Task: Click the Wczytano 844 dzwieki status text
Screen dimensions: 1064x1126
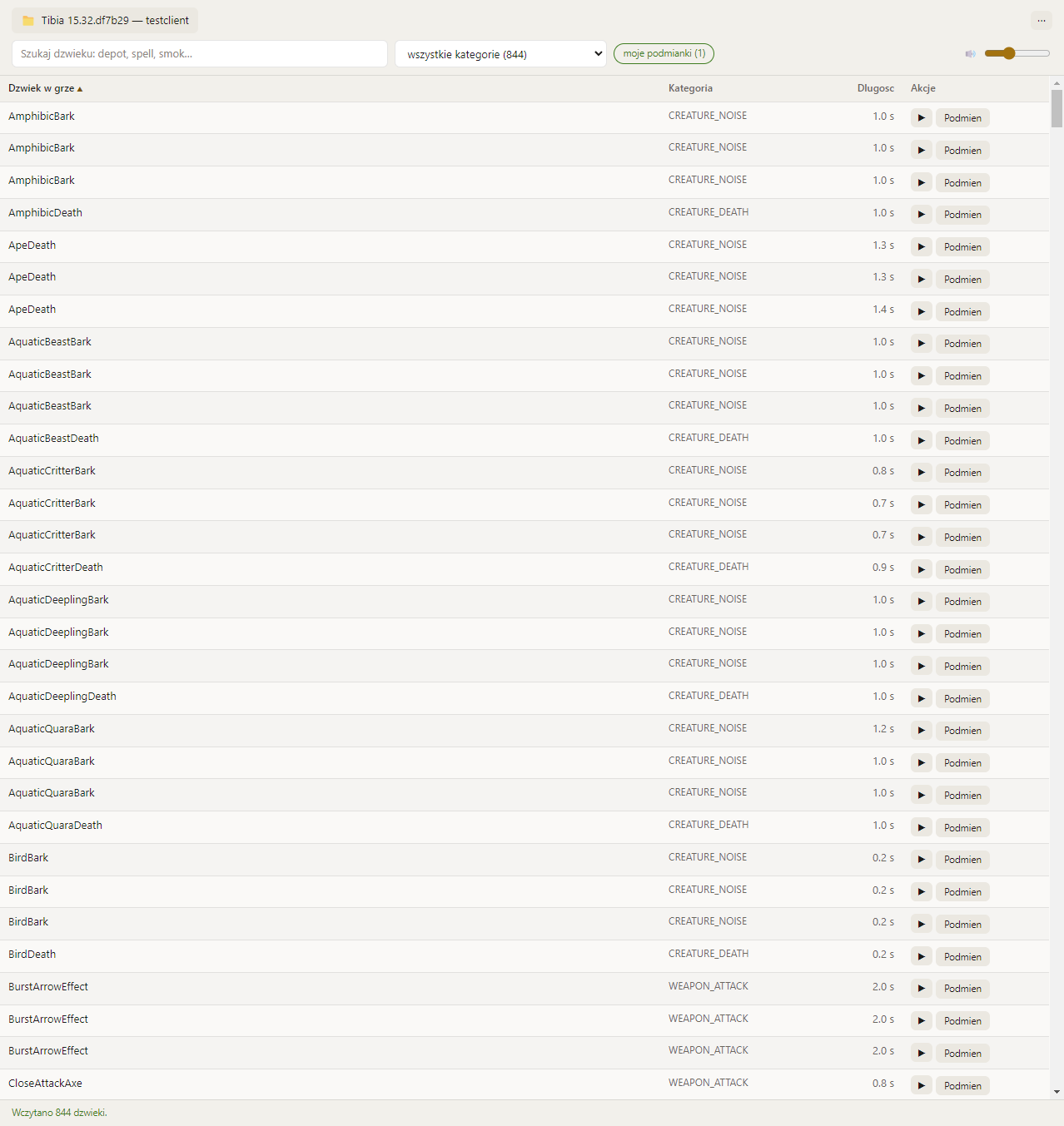Action: tap(59, 1113)
